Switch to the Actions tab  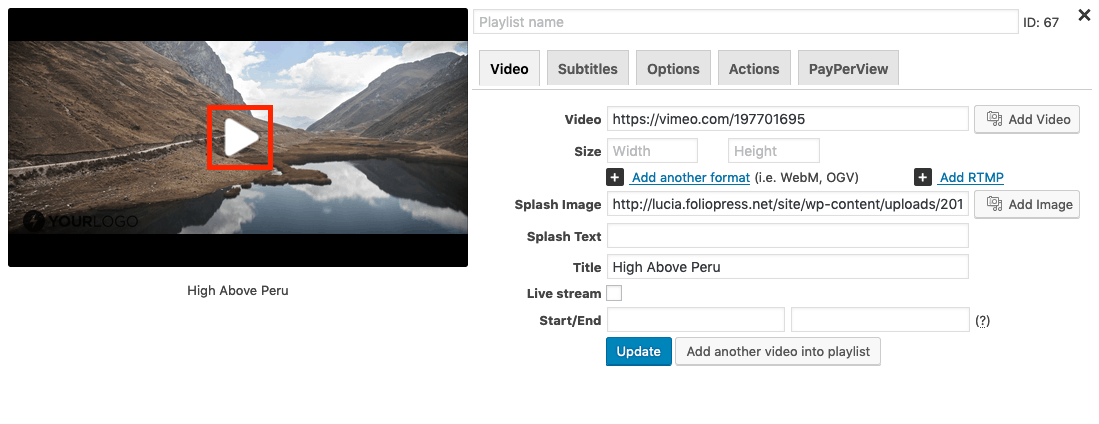[754, 69]
